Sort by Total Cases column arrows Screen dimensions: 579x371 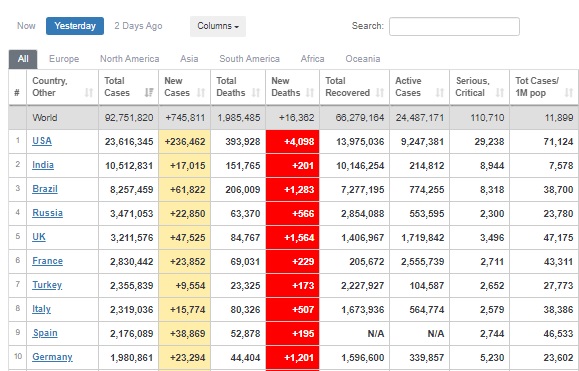[x=149, y=92]
